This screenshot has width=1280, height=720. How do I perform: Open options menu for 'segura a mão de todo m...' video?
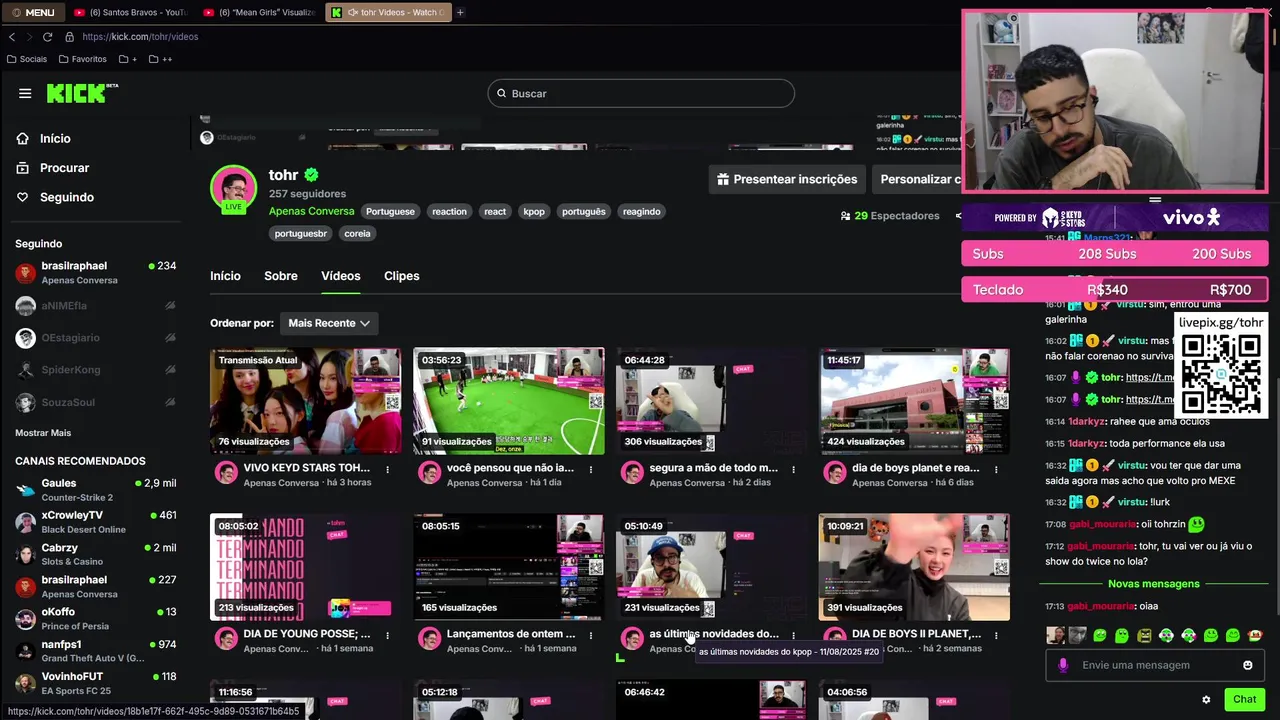coord(793,469)
